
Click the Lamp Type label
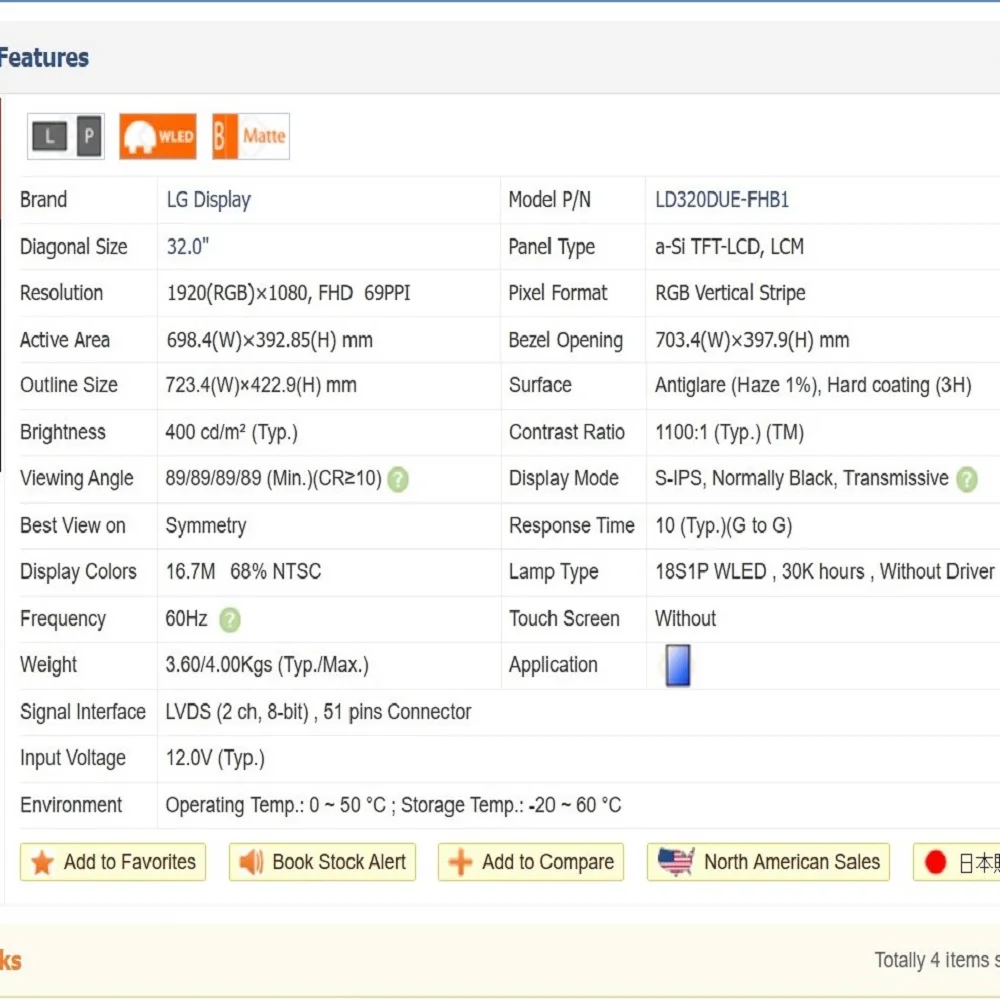point(554,572)
